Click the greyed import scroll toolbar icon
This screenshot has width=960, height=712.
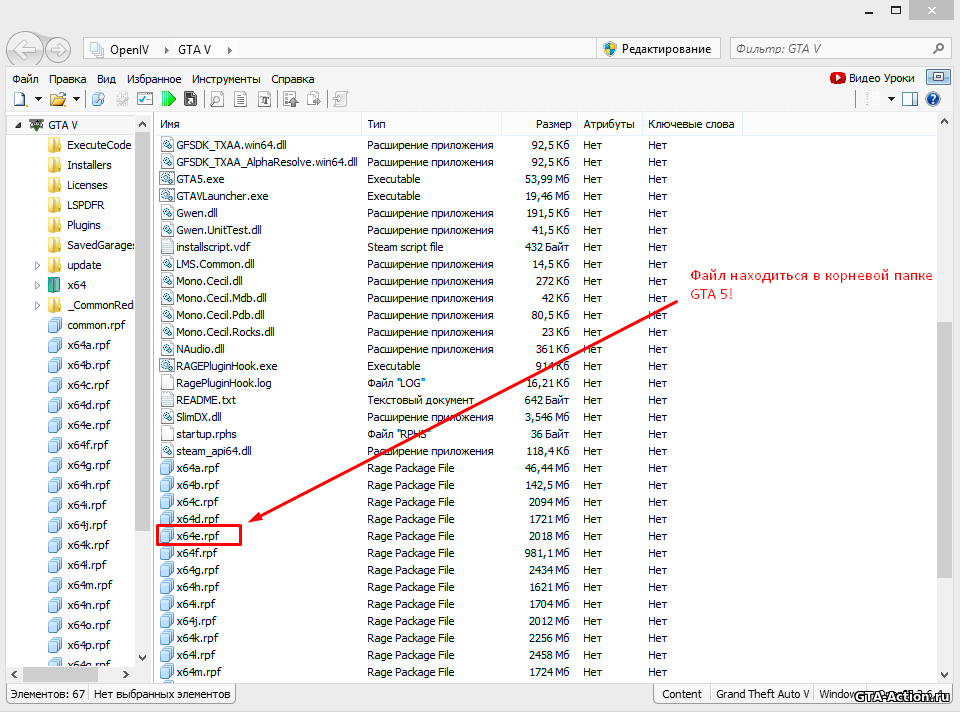(x=341, y=99)
